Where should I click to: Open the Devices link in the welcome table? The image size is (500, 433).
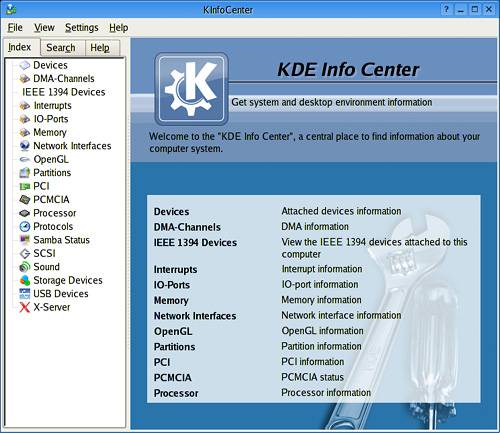click(171, 212)
